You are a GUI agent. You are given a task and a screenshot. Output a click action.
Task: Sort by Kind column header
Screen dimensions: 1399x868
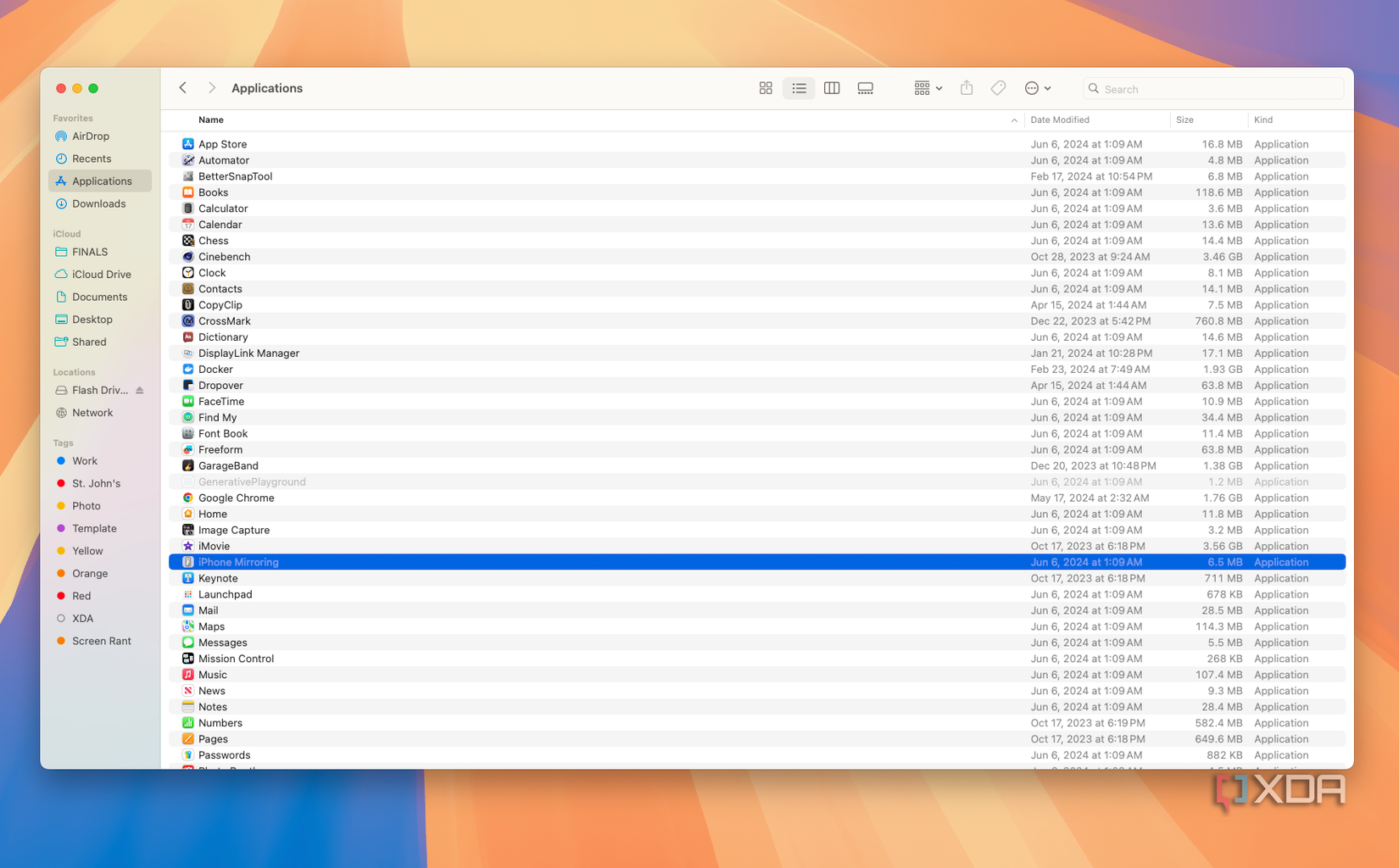(x=1263, y=120)
